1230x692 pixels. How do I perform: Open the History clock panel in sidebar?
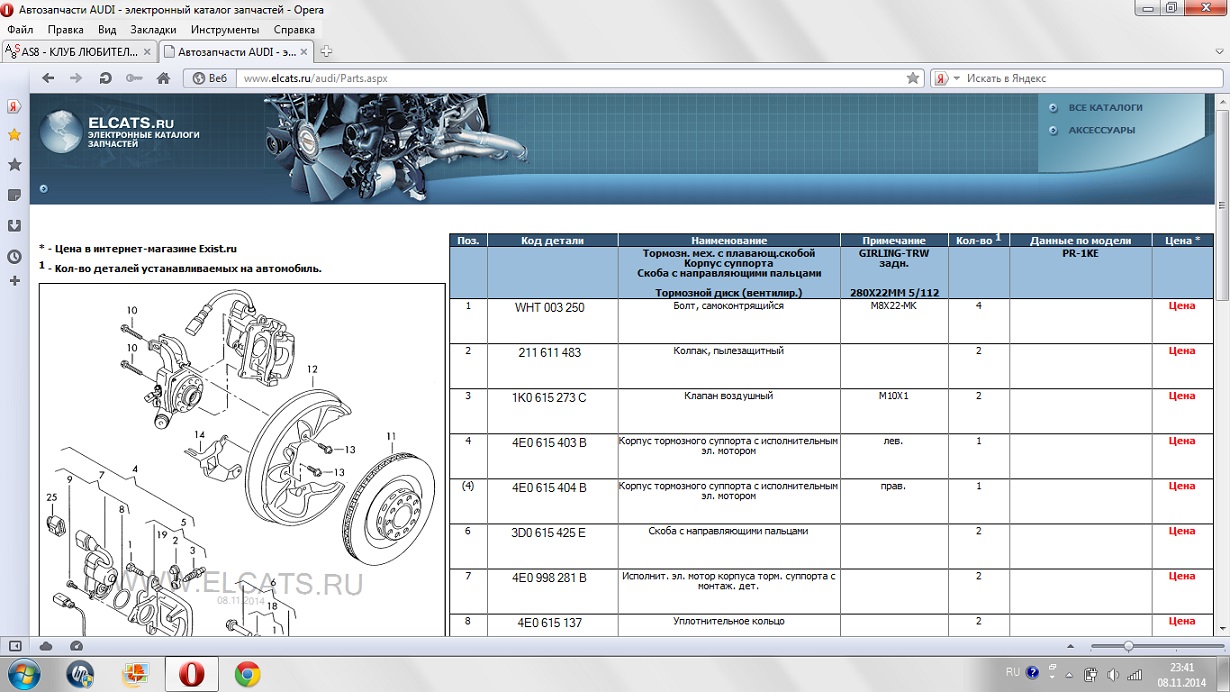click(x=14, y=256)
